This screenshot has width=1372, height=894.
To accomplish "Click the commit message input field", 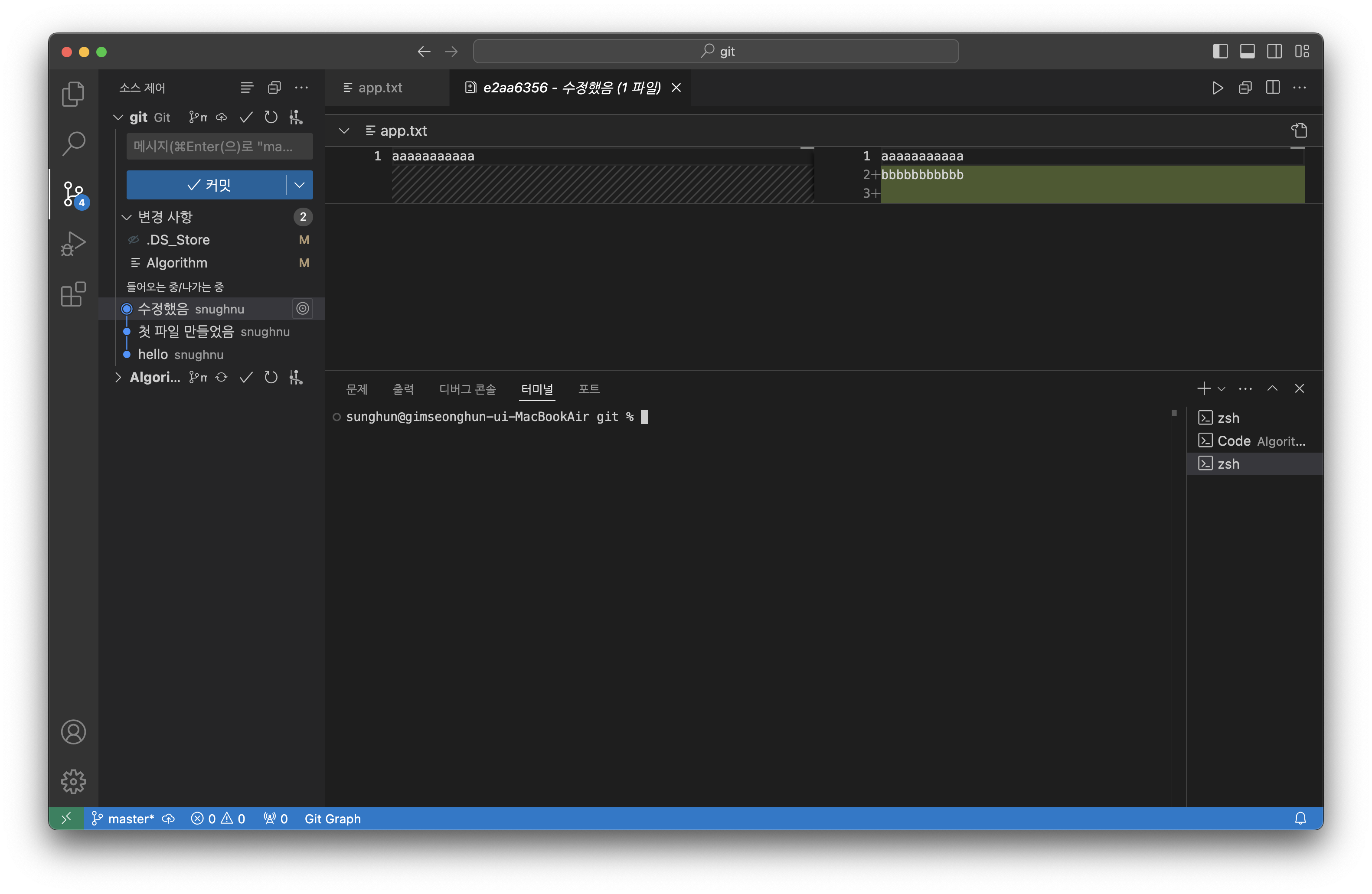I will [x=219, y=147].
